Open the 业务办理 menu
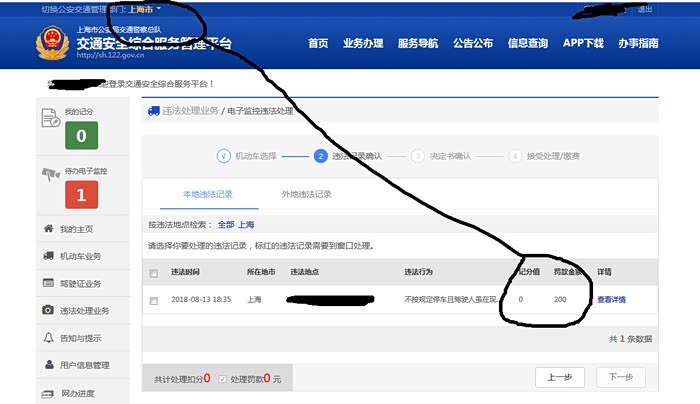700x404 pixels. (x=363, y=43)
